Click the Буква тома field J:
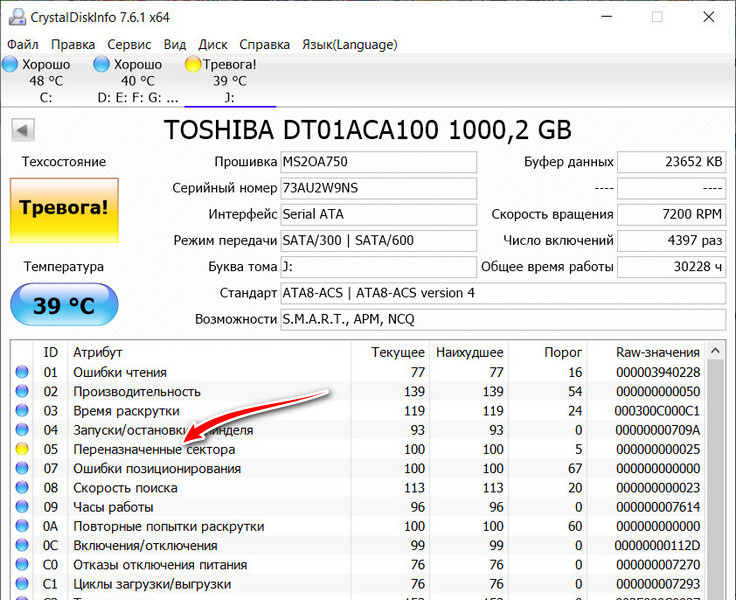The image size is (736, 600). [x=378, y=267]
